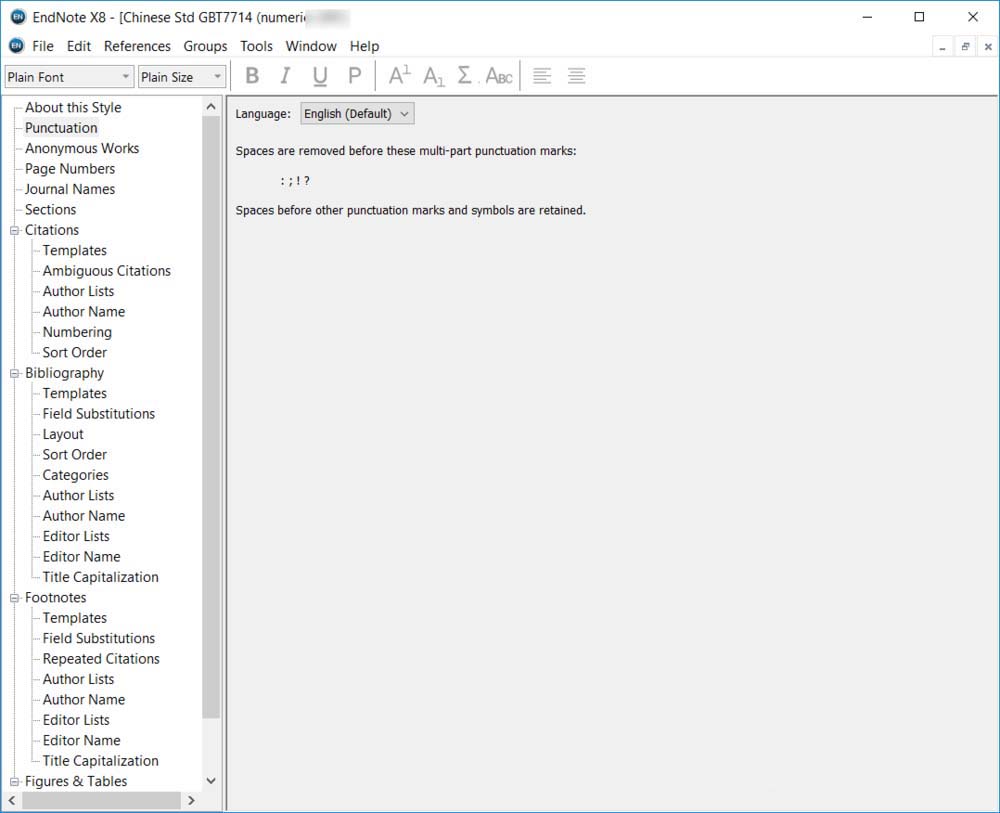Click the Small Caps icon
The height and width of the screenshot is (813, 1000).
498,76
